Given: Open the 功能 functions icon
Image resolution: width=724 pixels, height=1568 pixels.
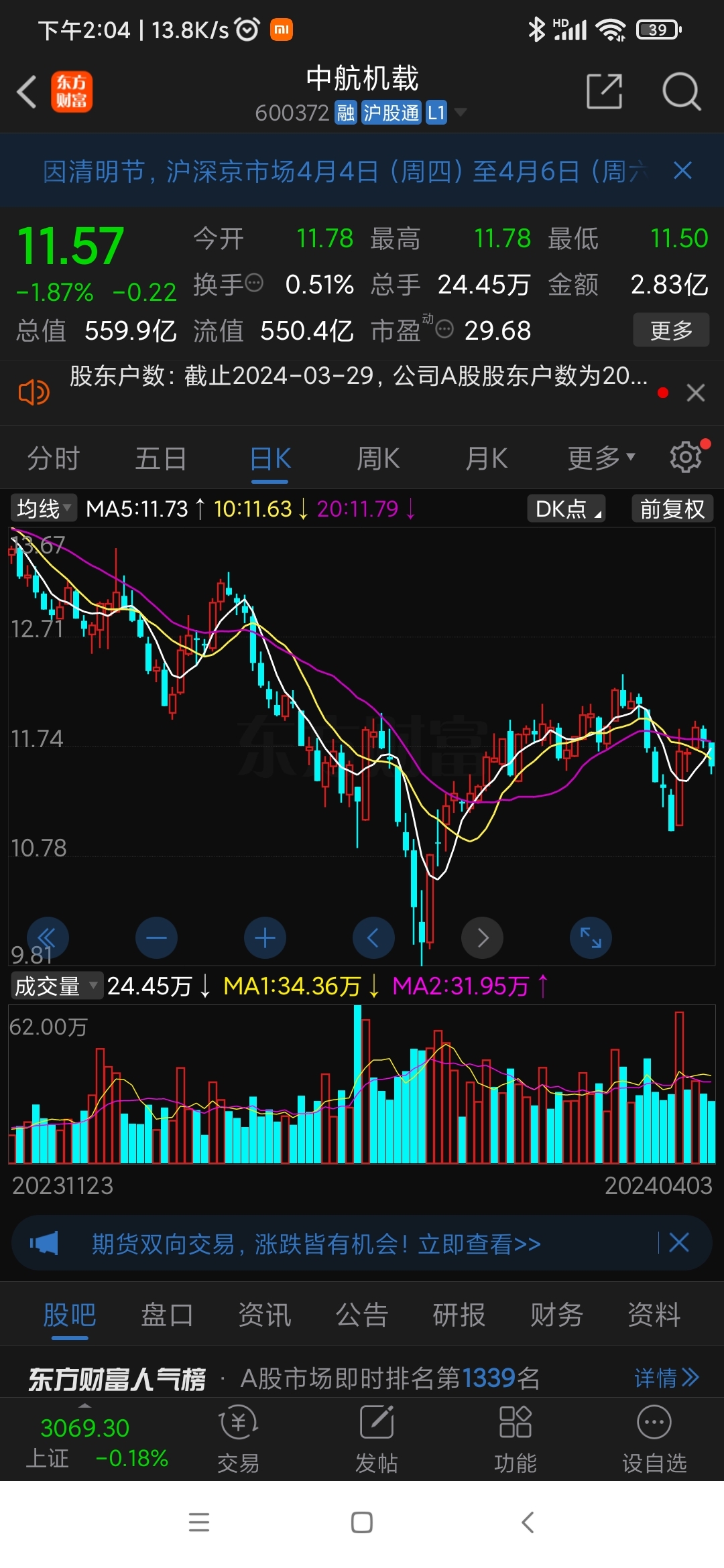Looking at the screenshot, I should (516, 1439).
